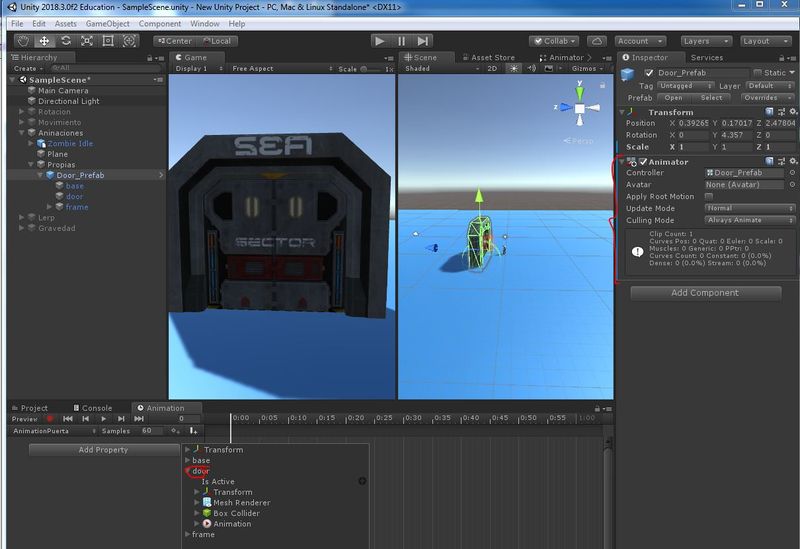Open the GameObject menu
This screenshot has width=800, height=549.
108,24
